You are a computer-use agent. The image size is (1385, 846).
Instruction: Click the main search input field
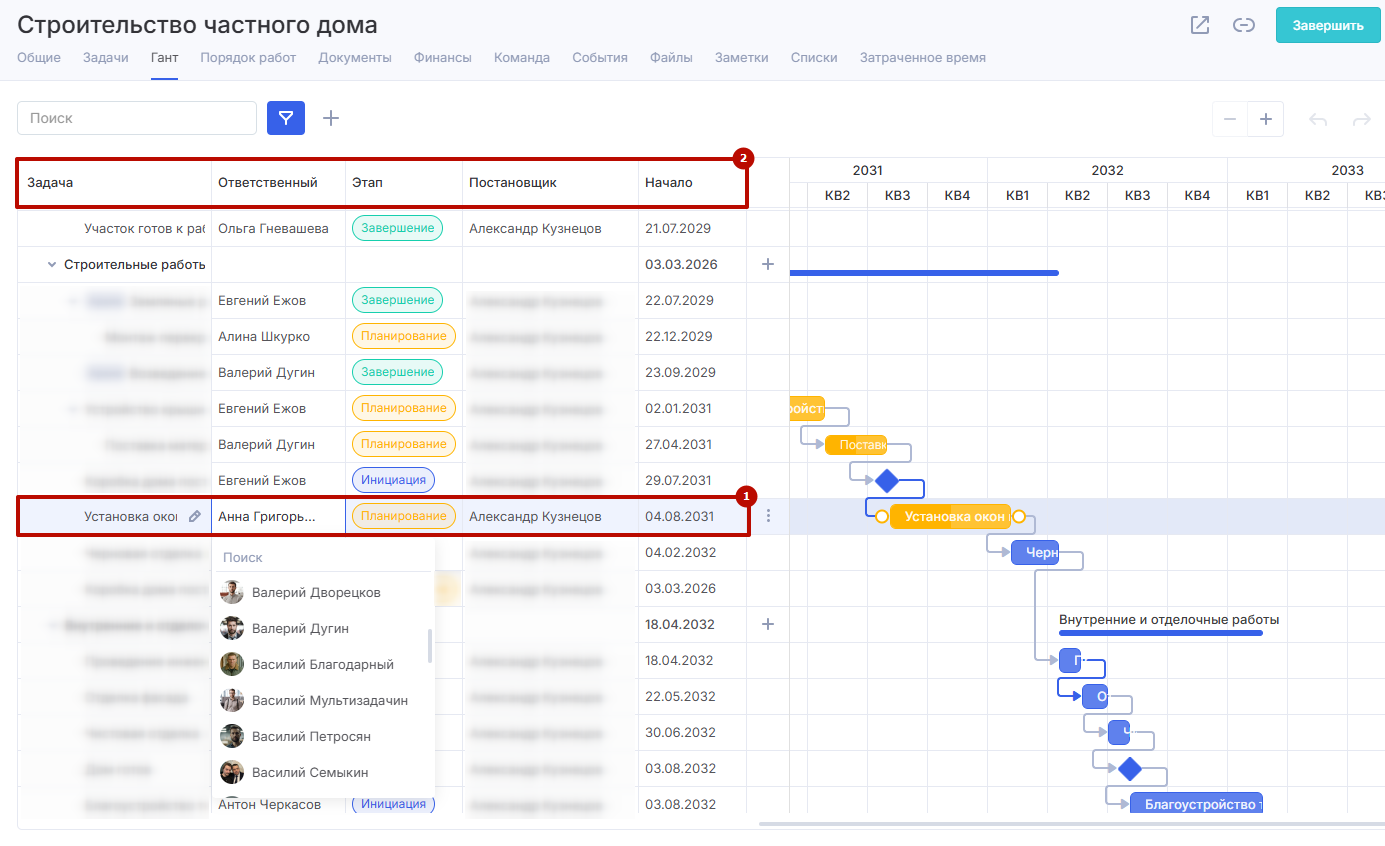coord(137,118)
